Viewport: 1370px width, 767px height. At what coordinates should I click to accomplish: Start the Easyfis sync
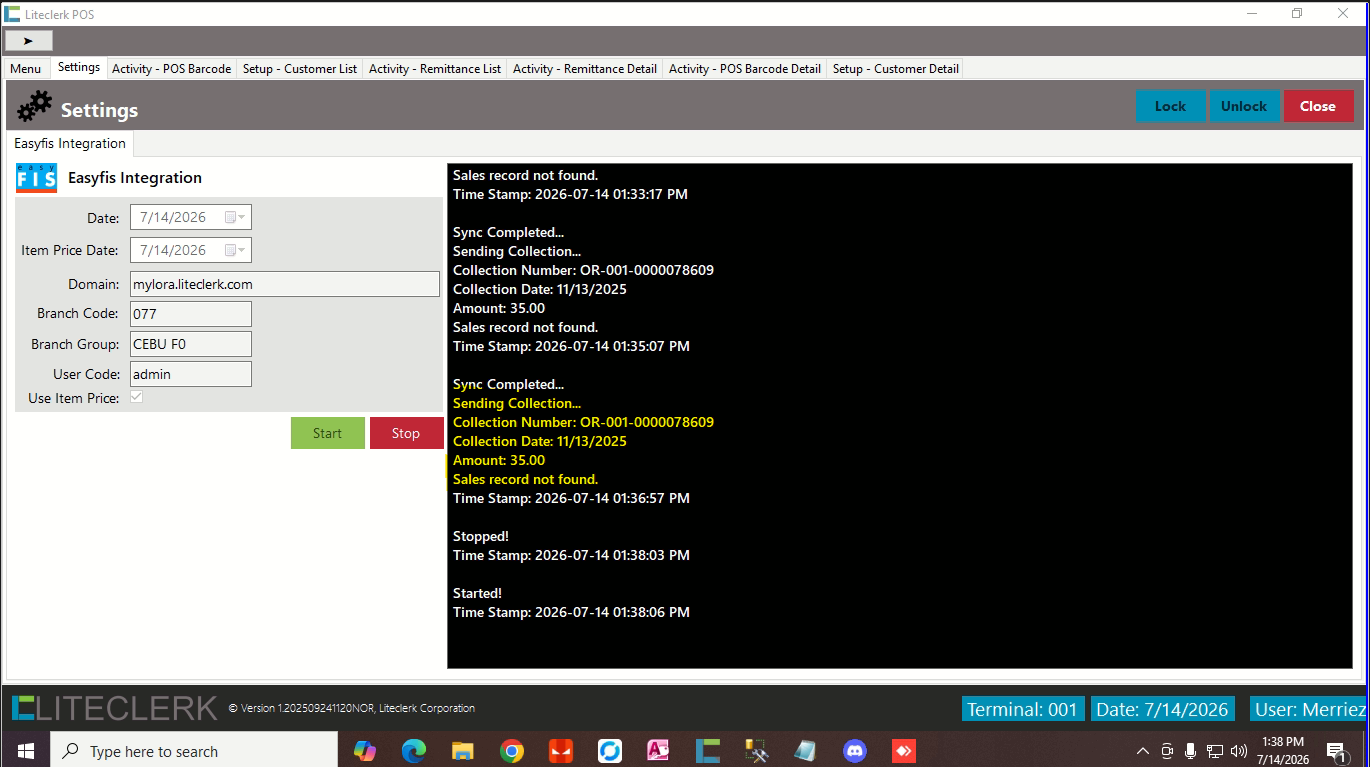click(327, 433)
